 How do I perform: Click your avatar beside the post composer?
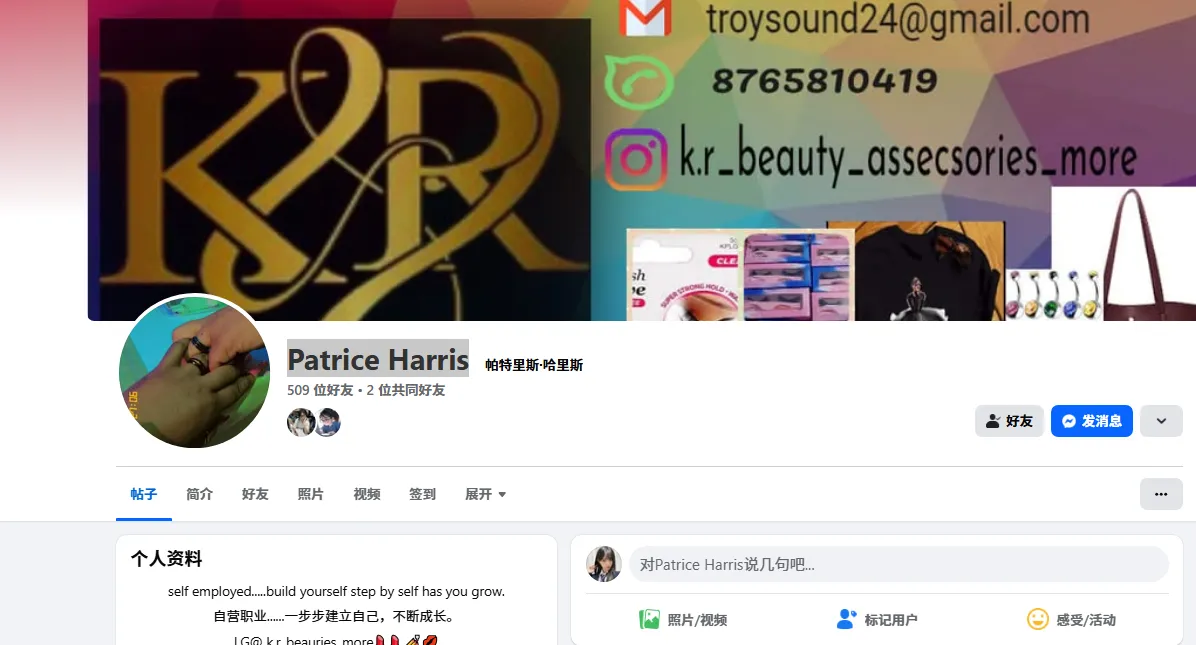[604, 564]
